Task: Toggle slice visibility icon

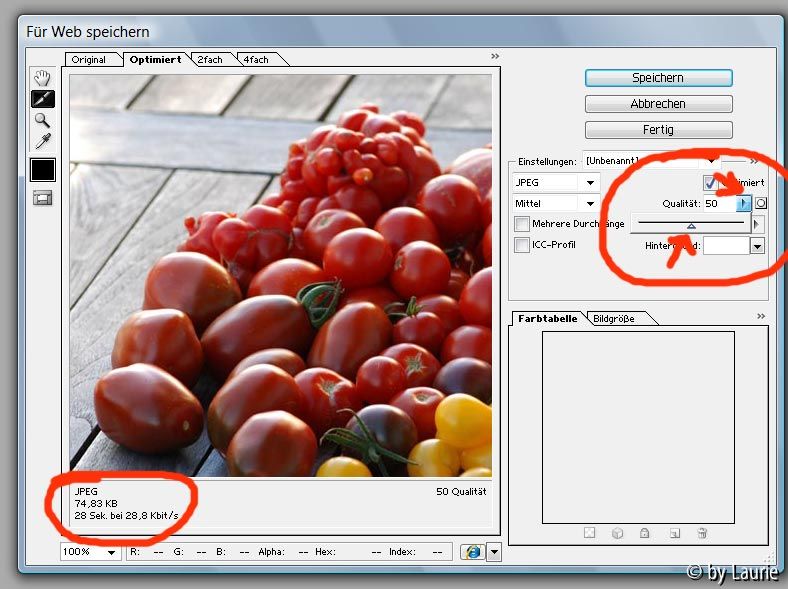Action: pos(43,198)
